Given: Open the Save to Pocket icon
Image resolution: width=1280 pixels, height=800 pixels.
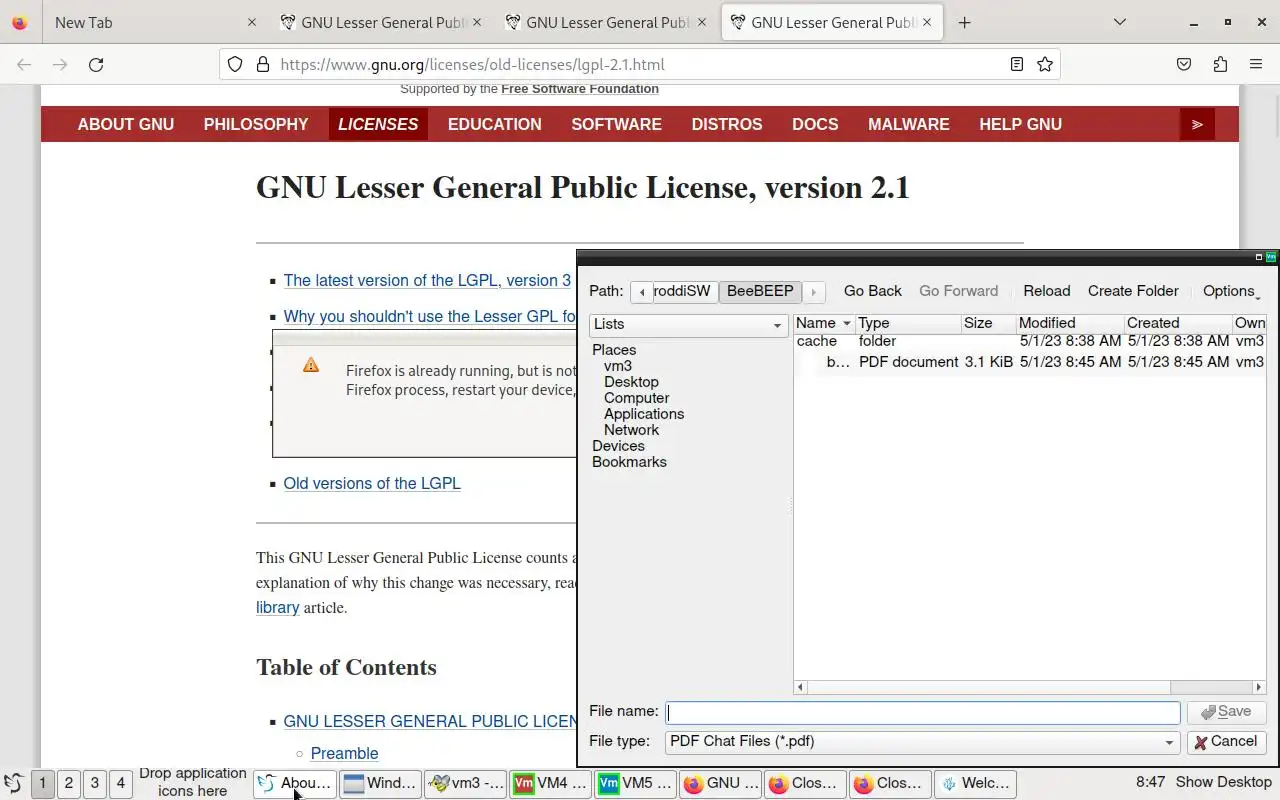Looking at the screenshot, I should click(x=1184, y=64).
